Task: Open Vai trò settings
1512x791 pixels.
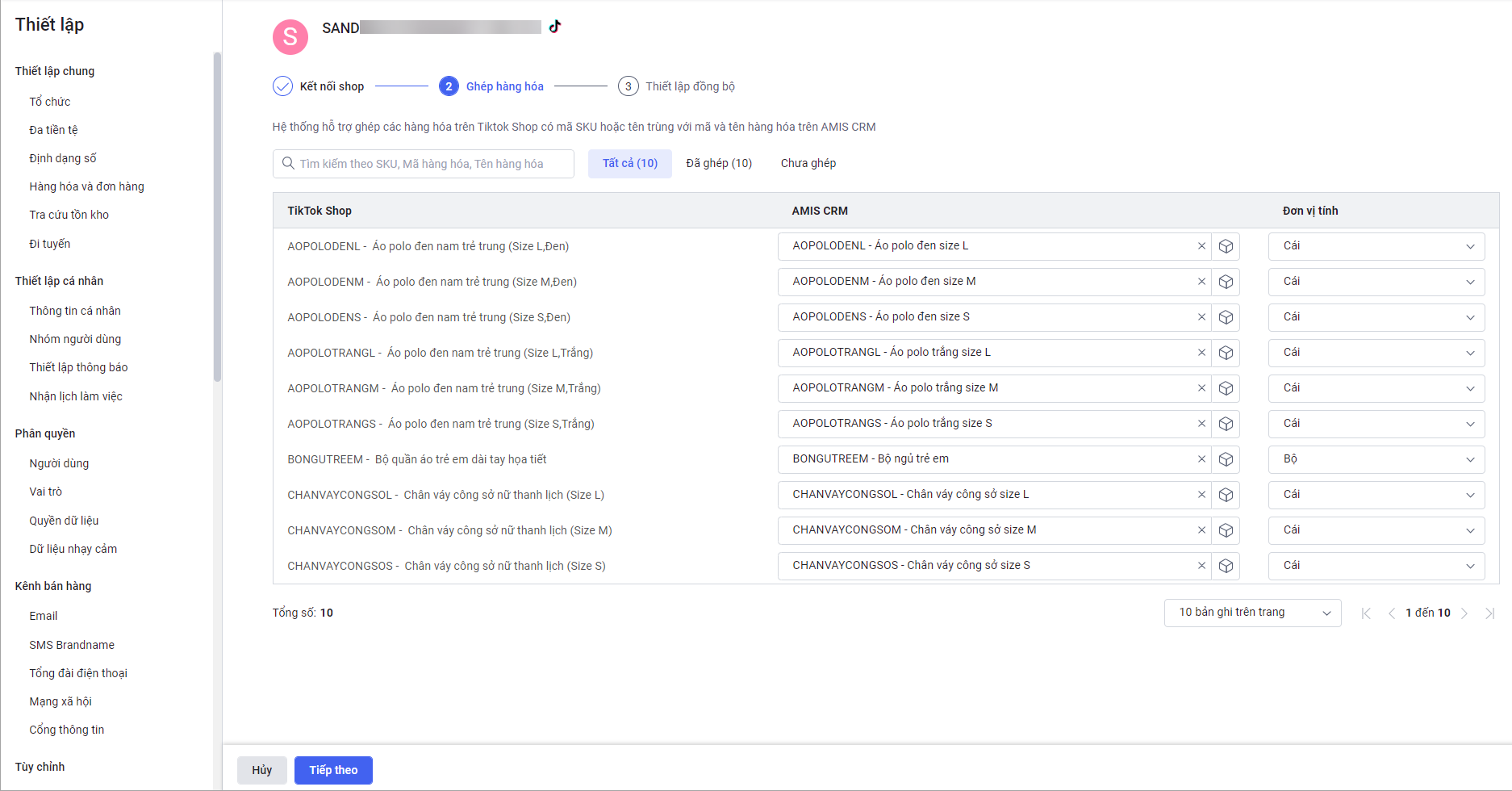Action: (x=46, y=492)
